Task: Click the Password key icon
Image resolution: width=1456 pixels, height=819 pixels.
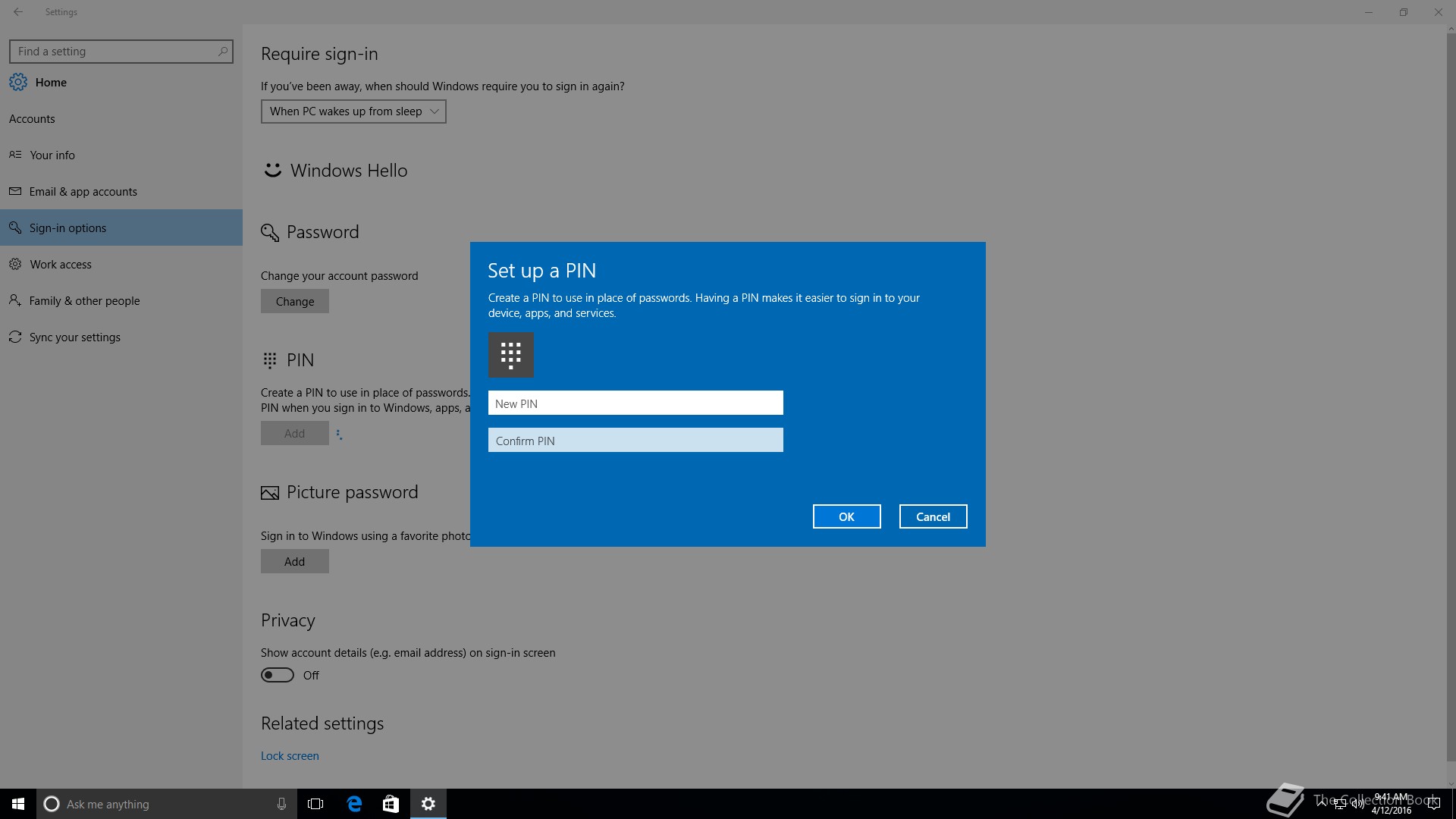Action: tap(270, 233)
